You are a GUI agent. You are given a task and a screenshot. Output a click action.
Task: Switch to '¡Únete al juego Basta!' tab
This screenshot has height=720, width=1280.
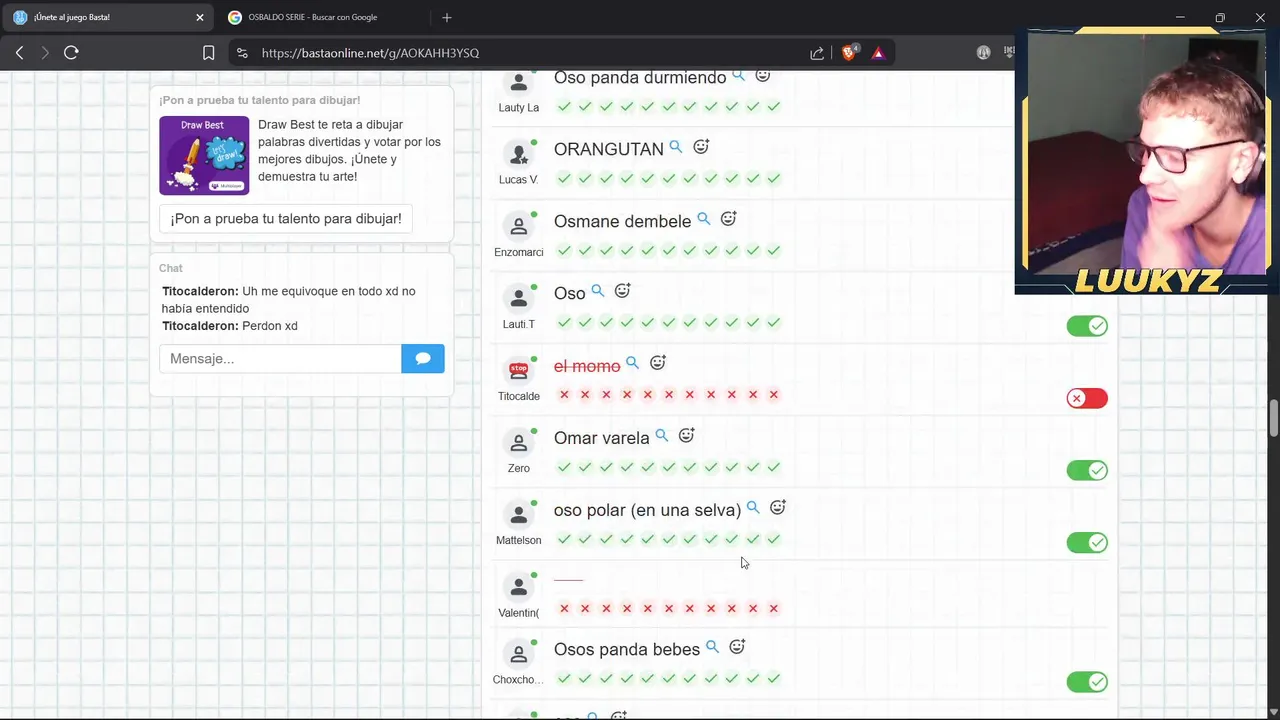108,17
